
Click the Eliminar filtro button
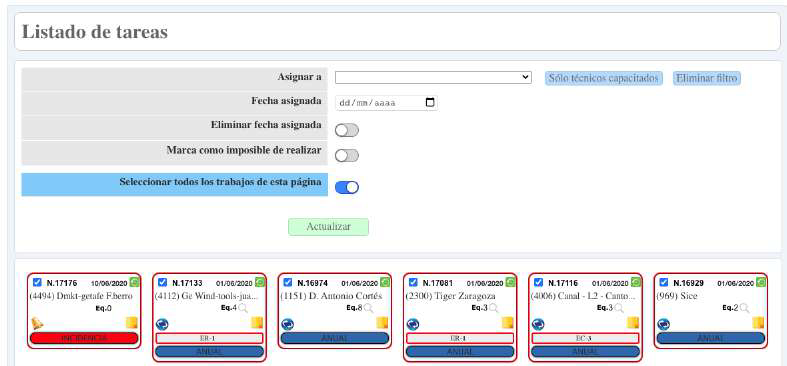(x=707, y=78)
